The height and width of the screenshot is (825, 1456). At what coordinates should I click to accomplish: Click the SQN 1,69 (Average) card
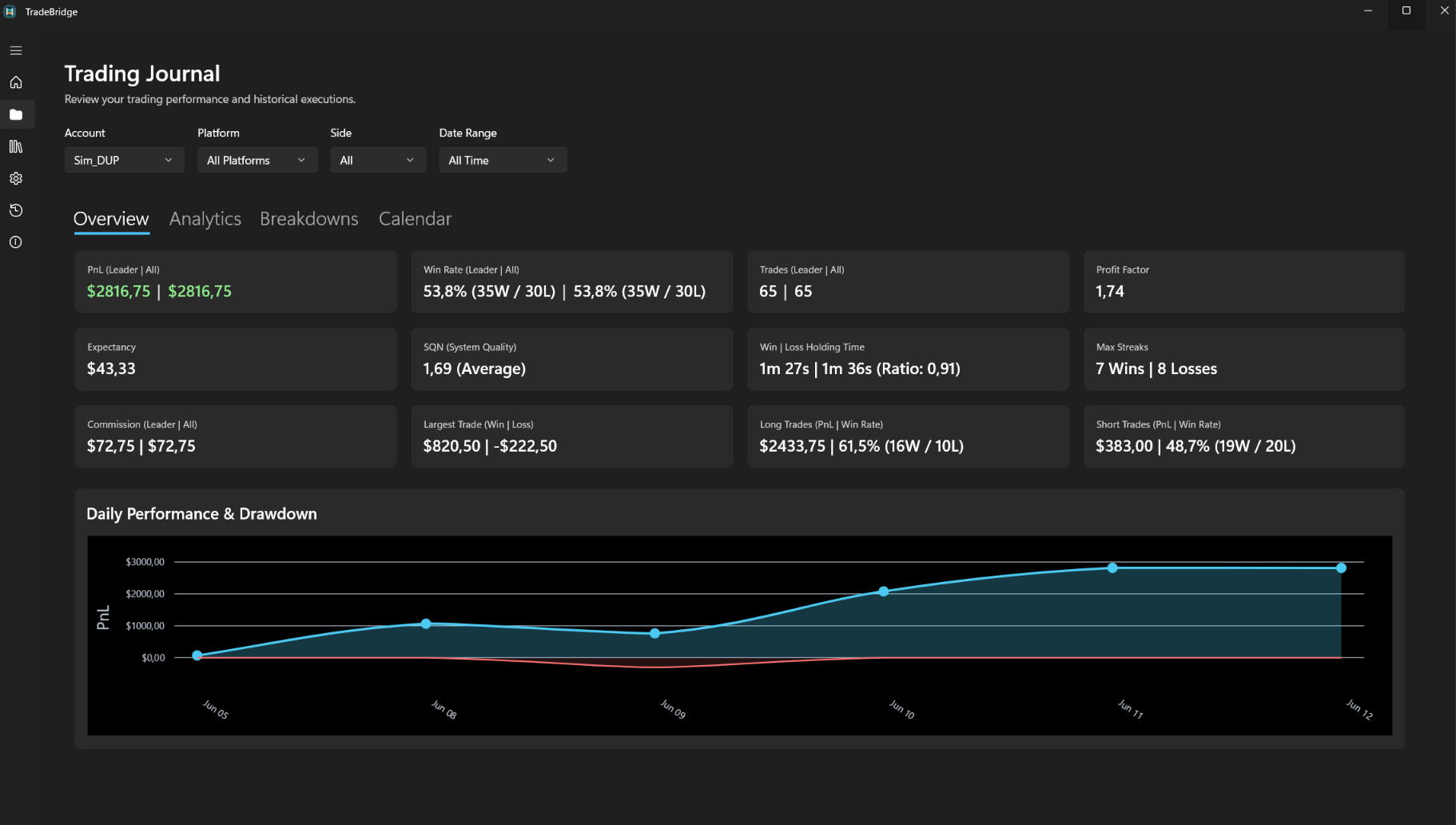[572, 359]
